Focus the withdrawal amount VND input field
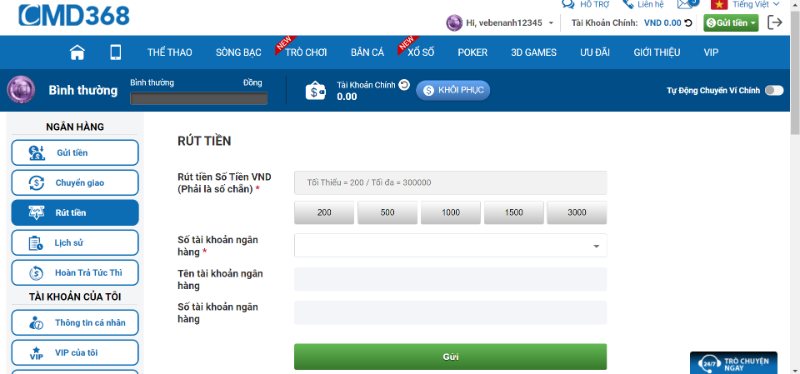The image size is (800, 374). tap(451, 183)
